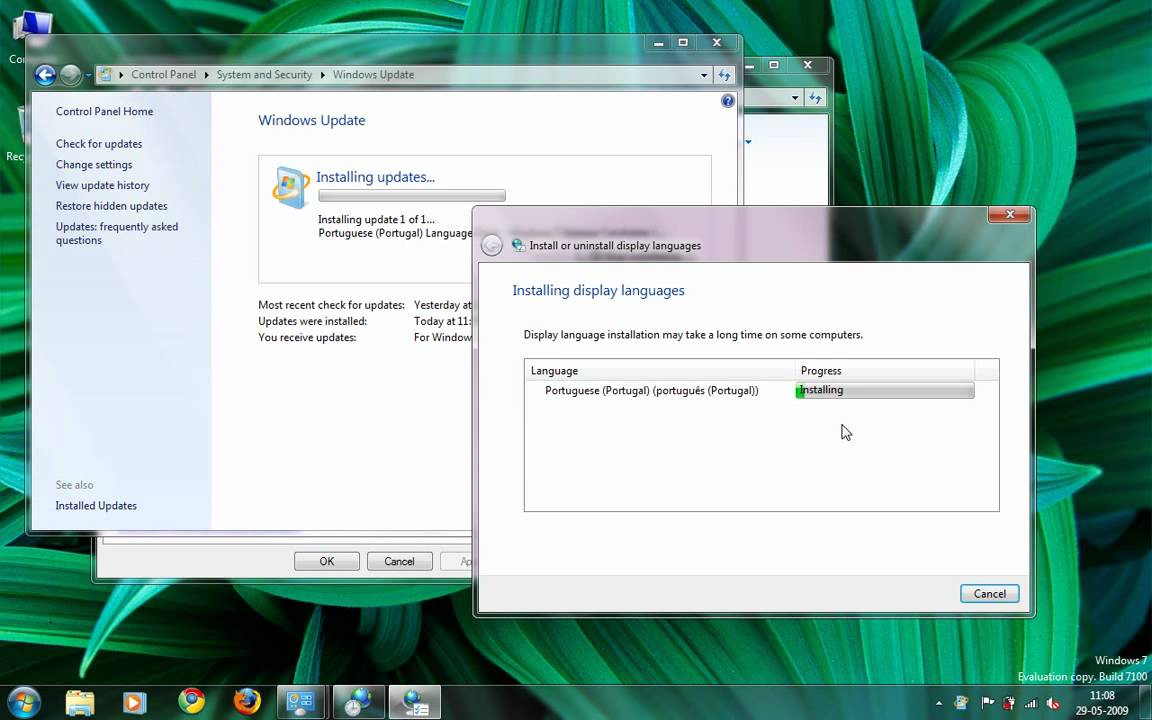Open address dropdown in rear Control Panel window
The width and height of the screenshot is (1152, 720).
[x=795, y=98]
